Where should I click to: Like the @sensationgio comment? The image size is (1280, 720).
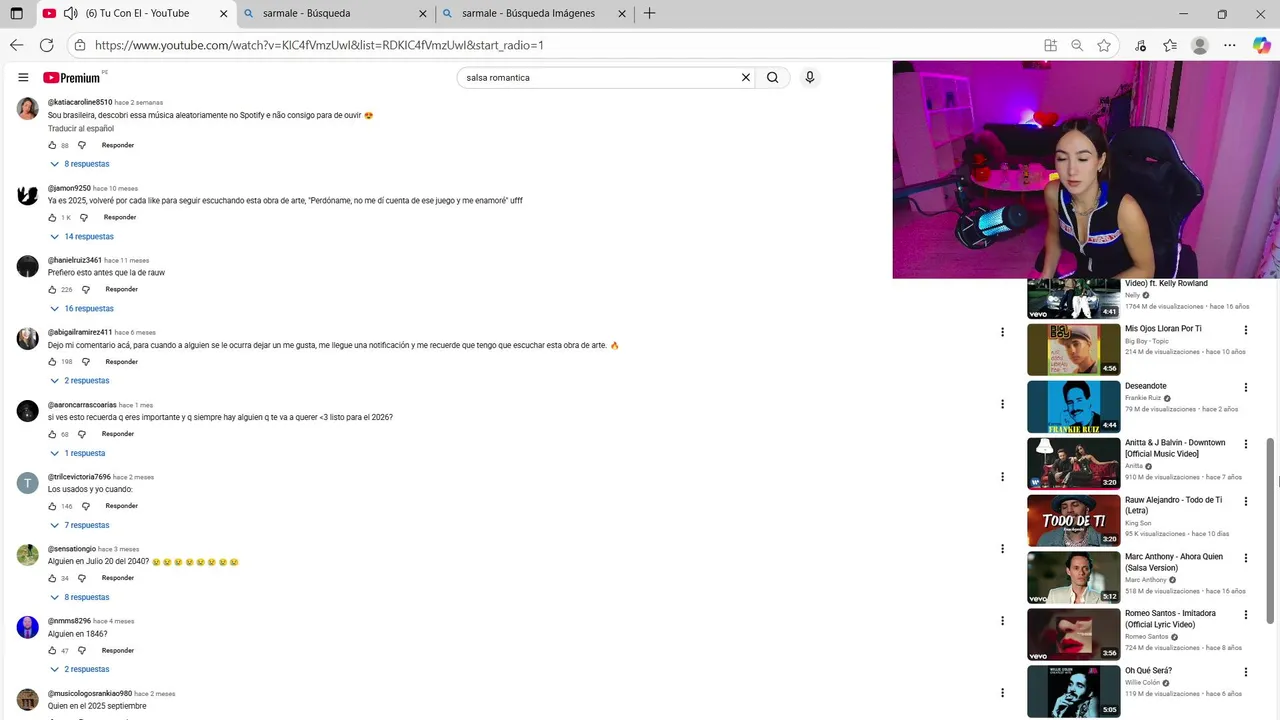52,578
